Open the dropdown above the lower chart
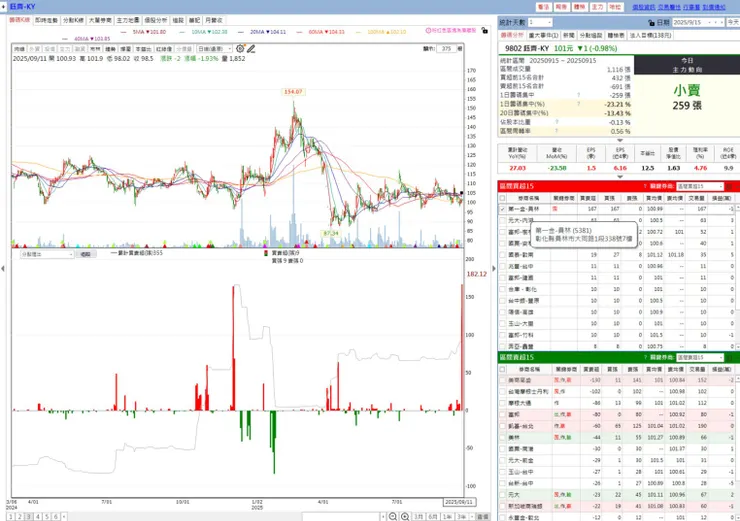Screen dimensions: 740x521 point(47,254)
